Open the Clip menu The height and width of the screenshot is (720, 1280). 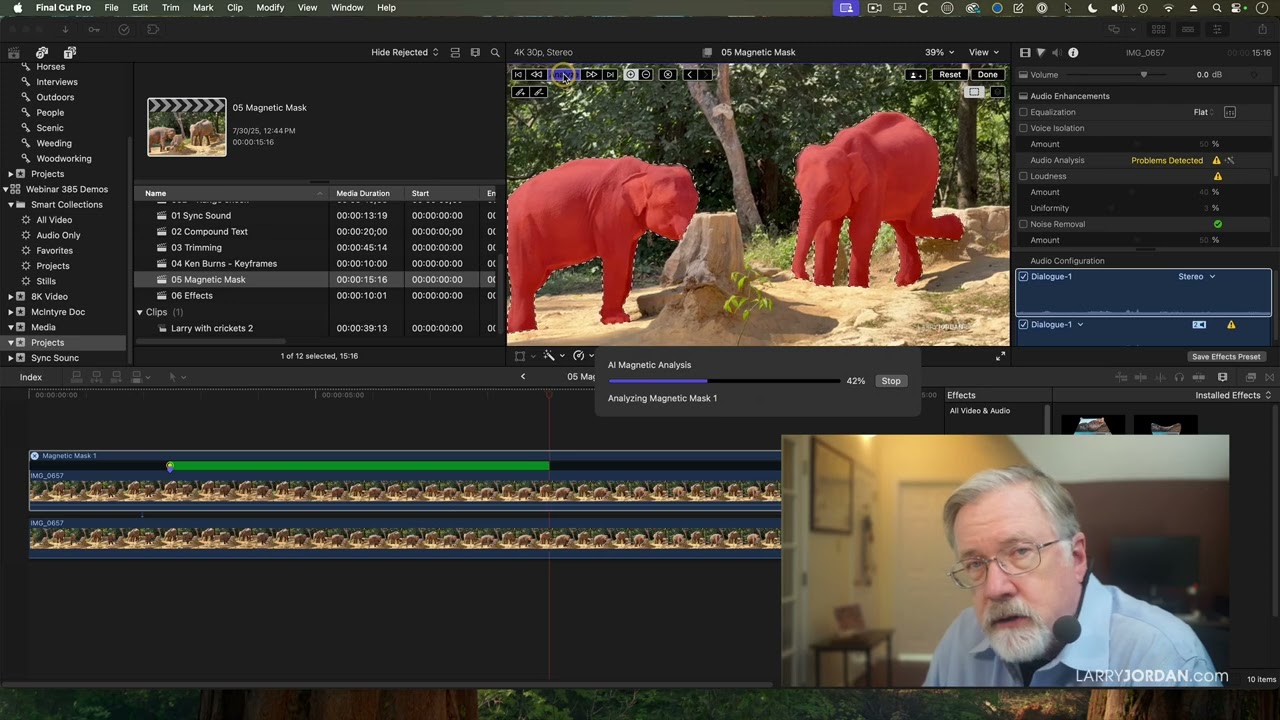(x=235, y=8)
